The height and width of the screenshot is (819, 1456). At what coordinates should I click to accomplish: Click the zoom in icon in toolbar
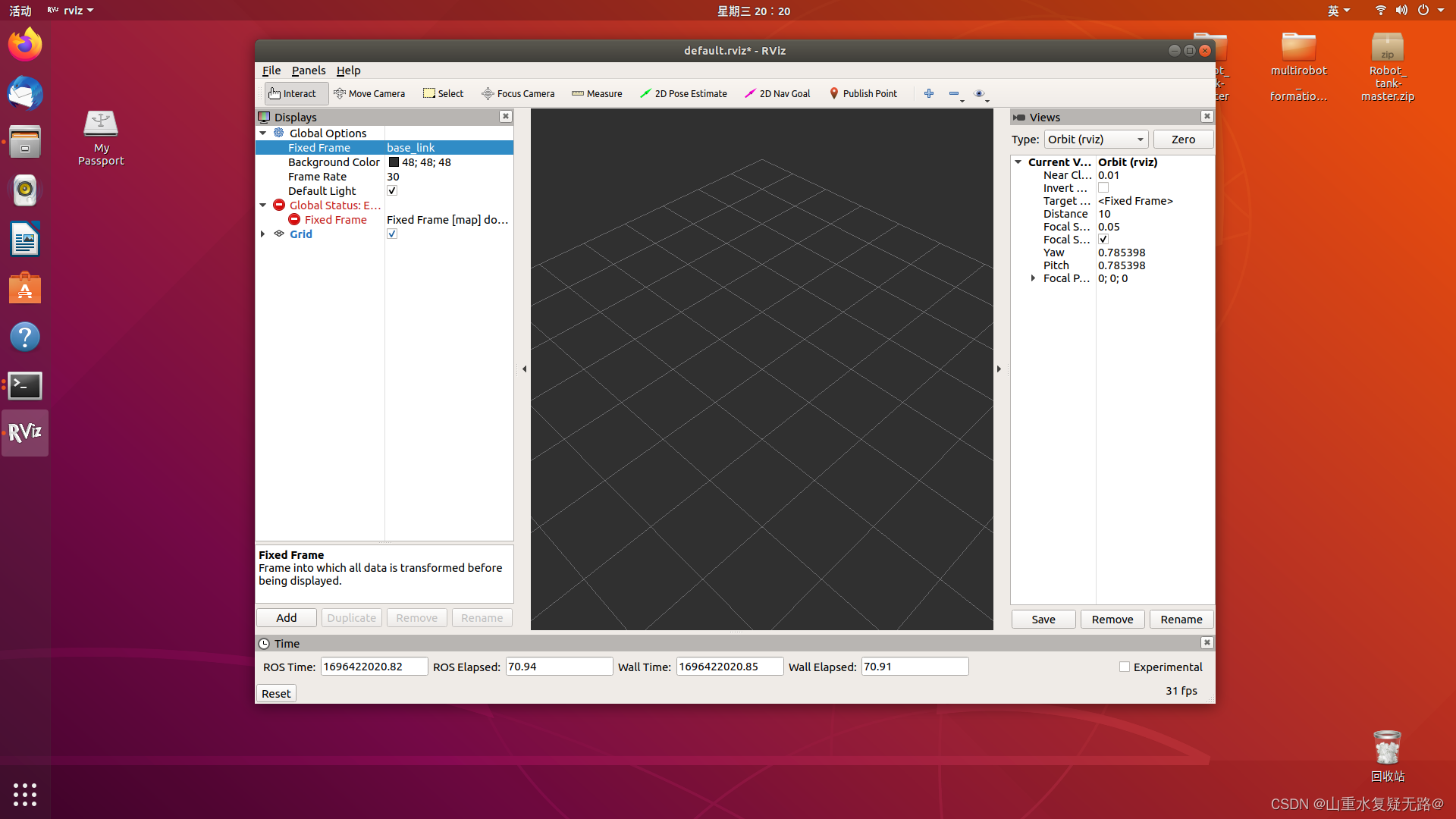928,93
